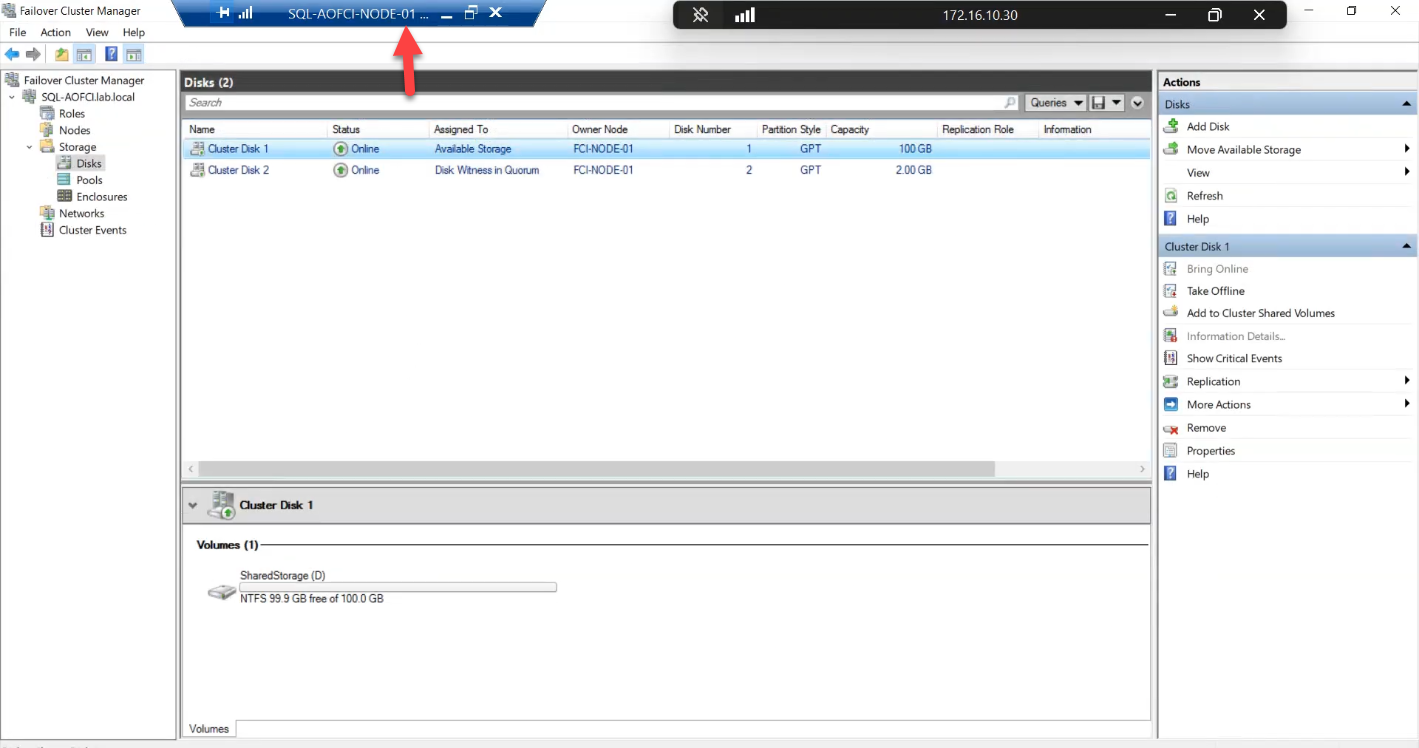Open Pools under Storage

[x=89, y=180]
